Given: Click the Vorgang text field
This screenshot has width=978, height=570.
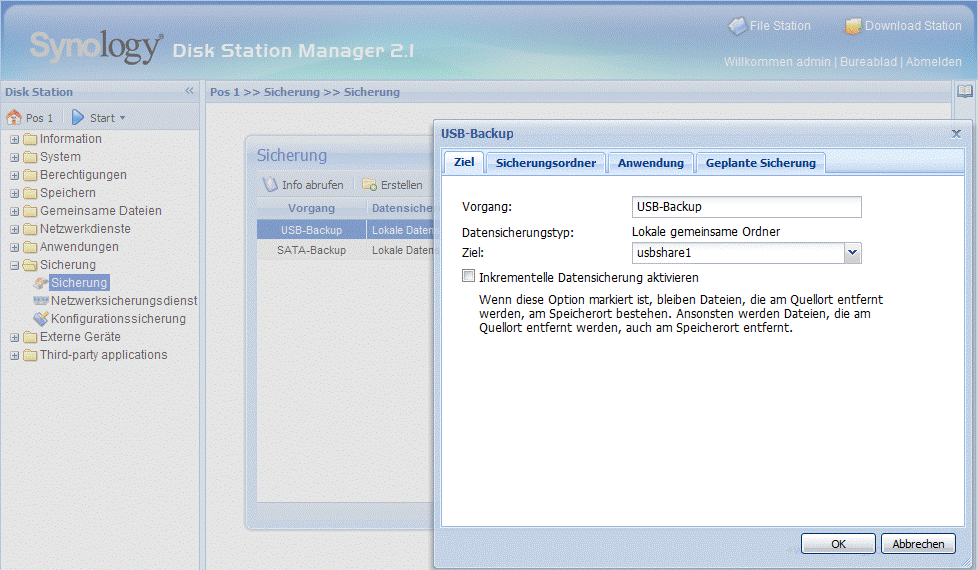Looking at the screenshot, I should click(x=746, y=207).
